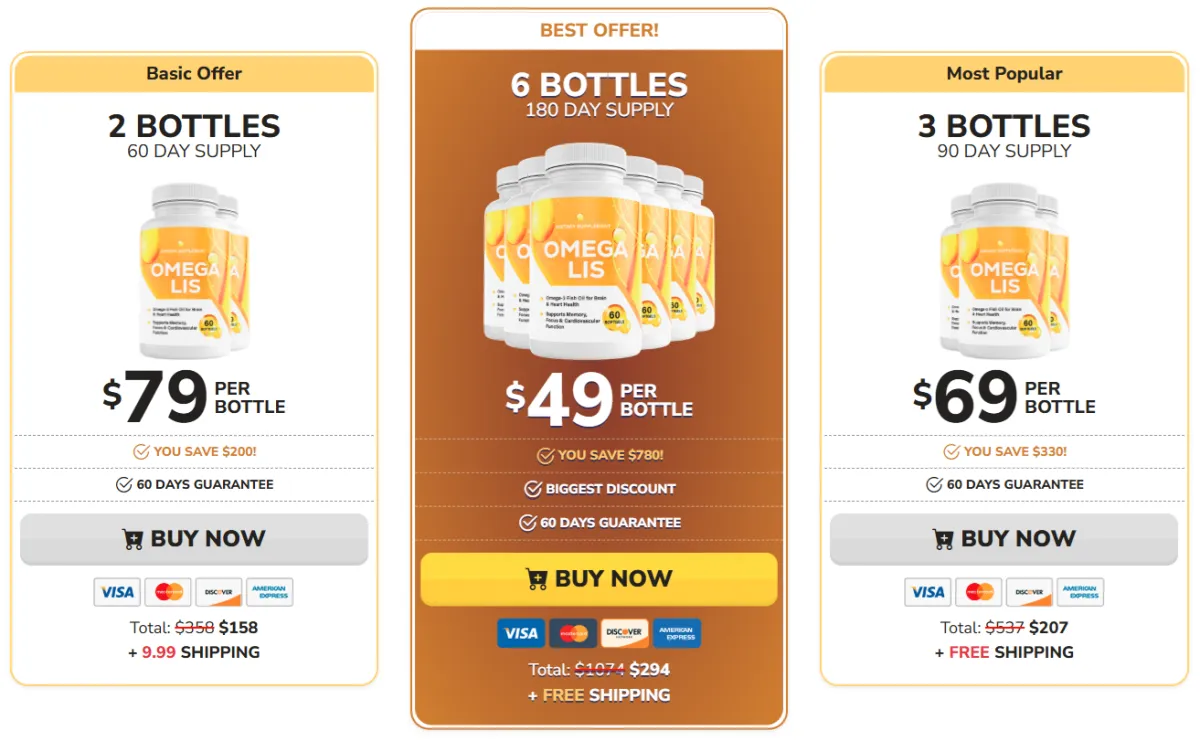Viewport: 1200px width, 741px height.
Task: Buy the 2 bottles package
Action: (194, 539)
